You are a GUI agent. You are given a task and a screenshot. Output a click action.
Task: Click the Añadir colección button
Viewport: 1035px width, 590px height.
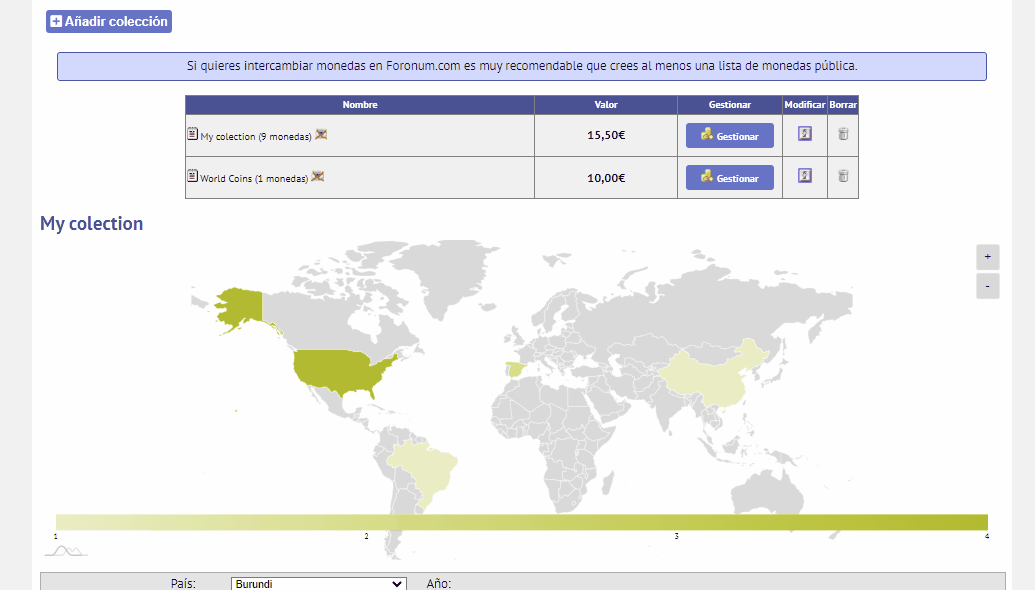tap(109, 21)
